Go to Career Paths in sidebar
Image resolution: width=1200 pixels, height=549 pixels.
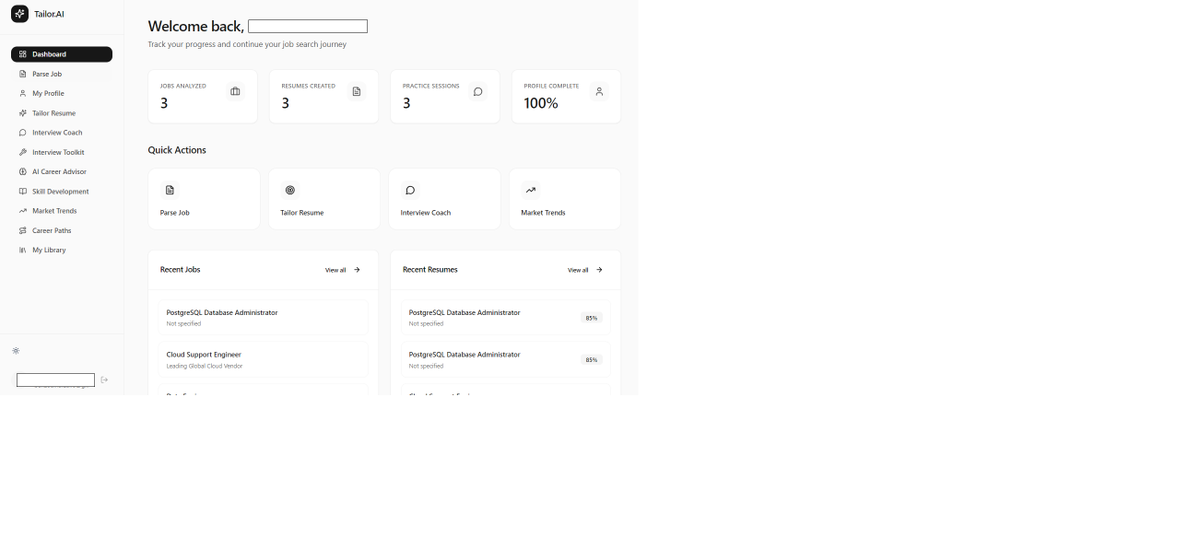62,230
